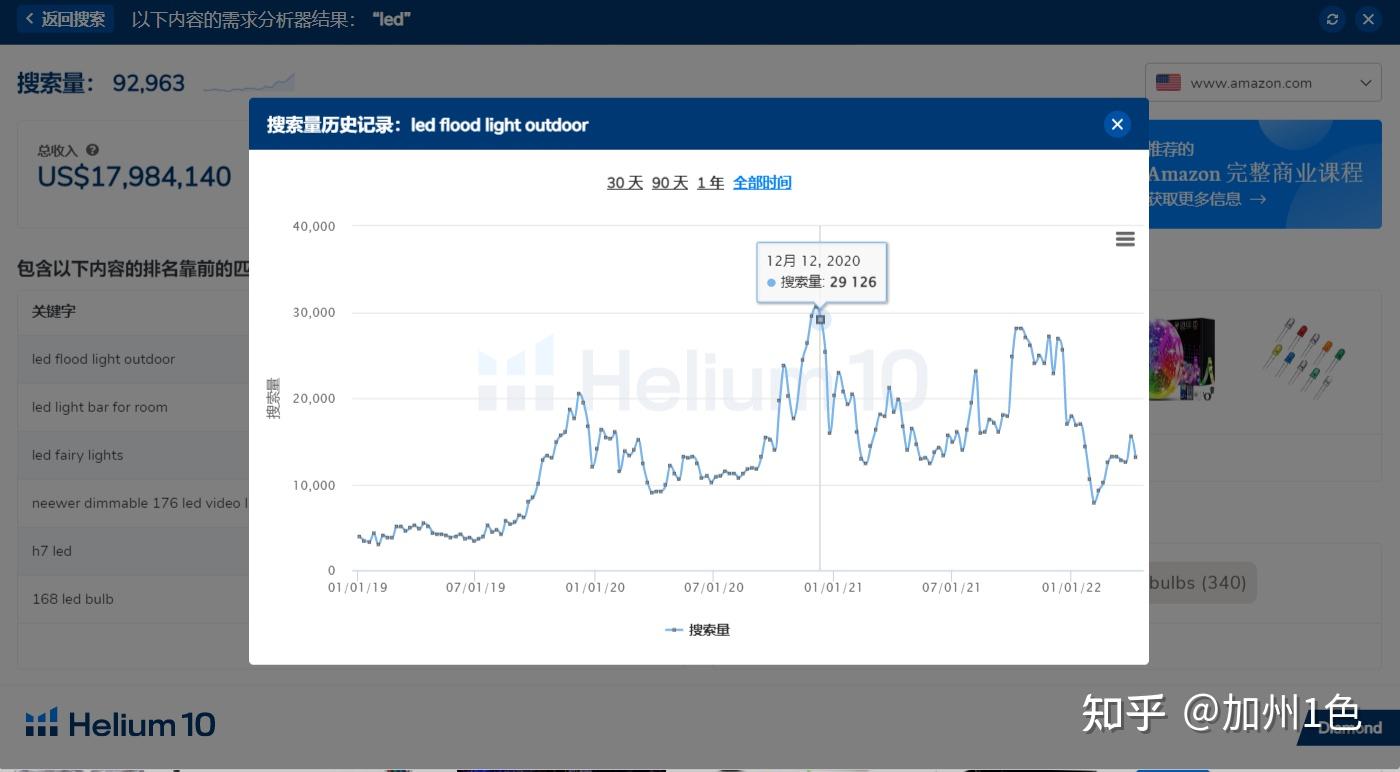The height and width of the screenshot is (772, 1400).
Task: Click the Helium 10 logo at bottom
Action: coord(120,723)
